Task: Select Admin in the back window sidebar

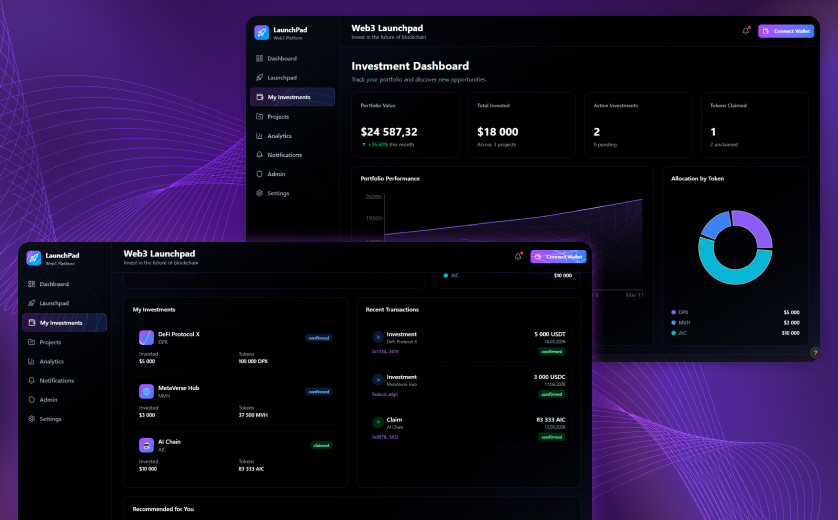Action: click(276, 174)
